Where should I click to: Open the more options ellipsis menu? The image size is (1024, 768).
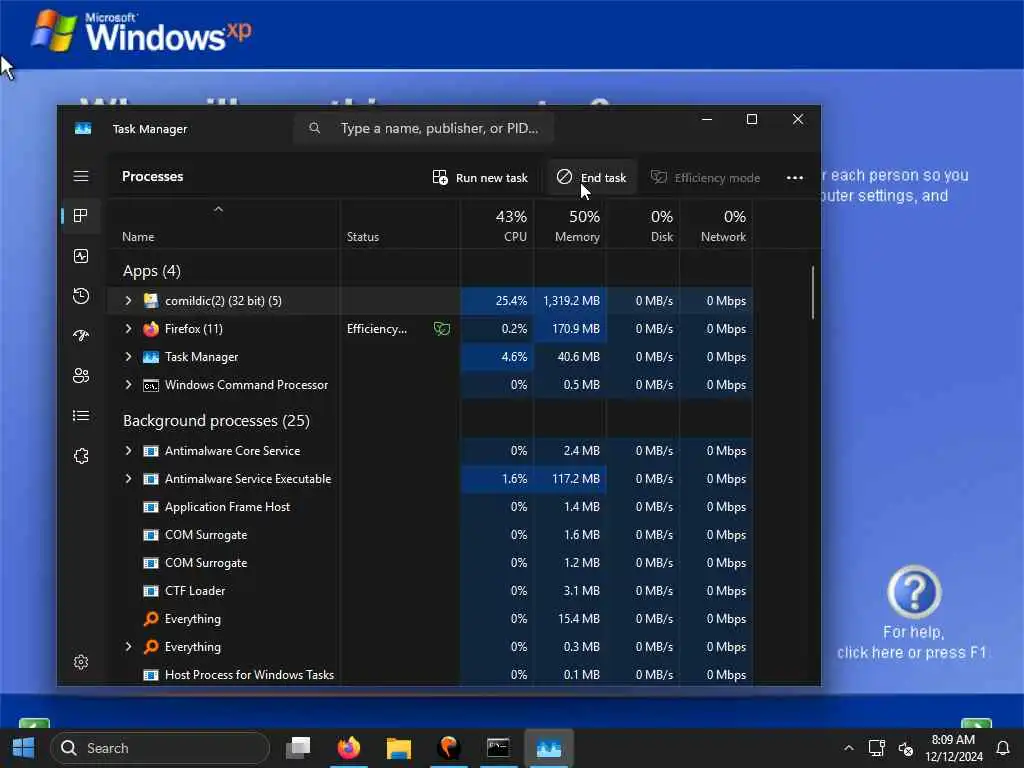click(795, 178)
